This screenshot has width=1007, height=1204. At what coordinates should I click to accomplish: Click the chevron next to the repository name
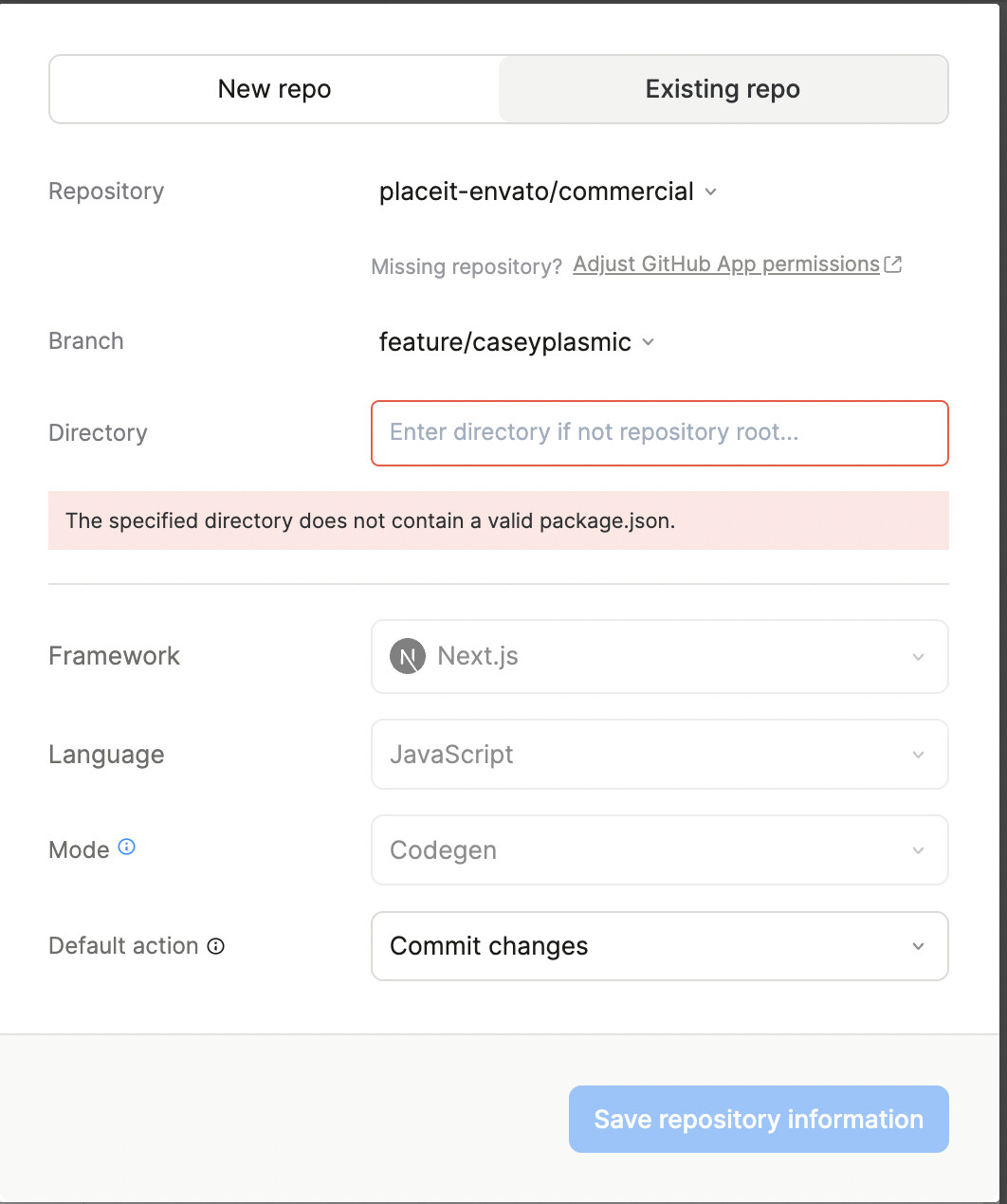(711, 192)
